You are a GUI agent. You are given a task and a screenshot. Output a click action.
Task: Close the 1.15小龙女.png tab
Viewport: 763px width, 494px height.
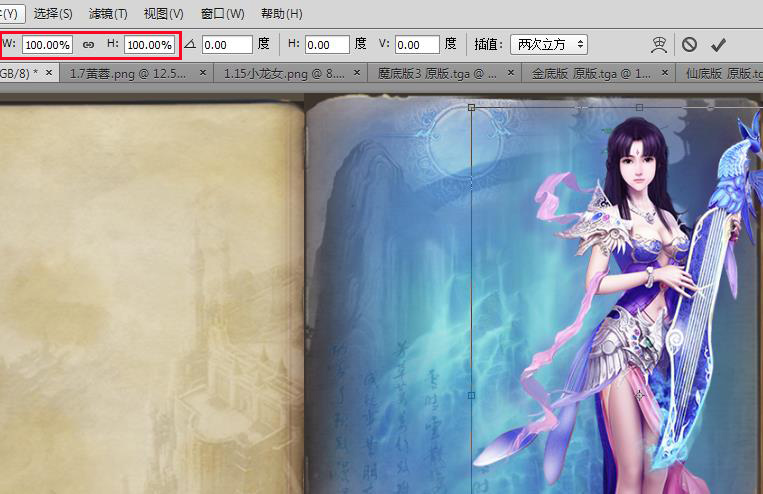pos(357,73)
